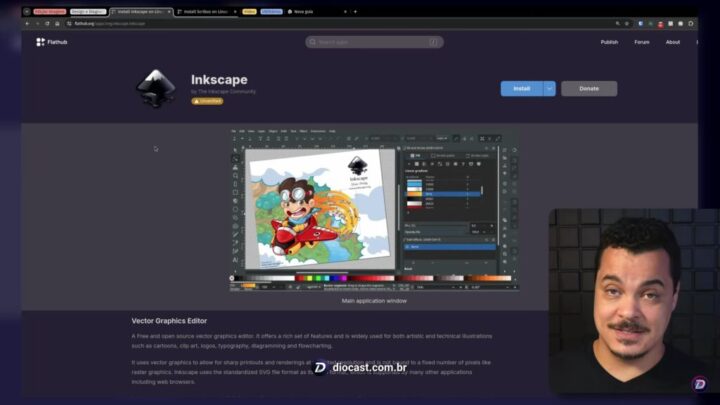Viewport: 720px width, 405px height.
Task: Switch to the Install Scribus browser tab
Action: point(205,11)
